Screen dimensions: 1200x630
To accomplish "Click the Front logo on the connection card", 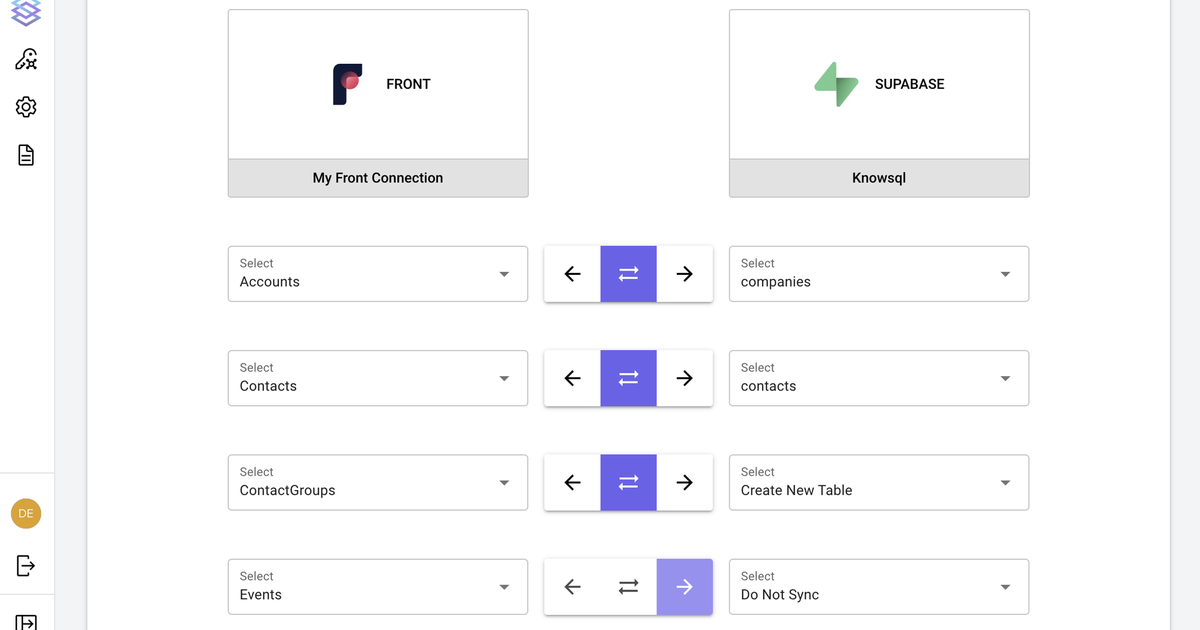I will tap(346, 84).
